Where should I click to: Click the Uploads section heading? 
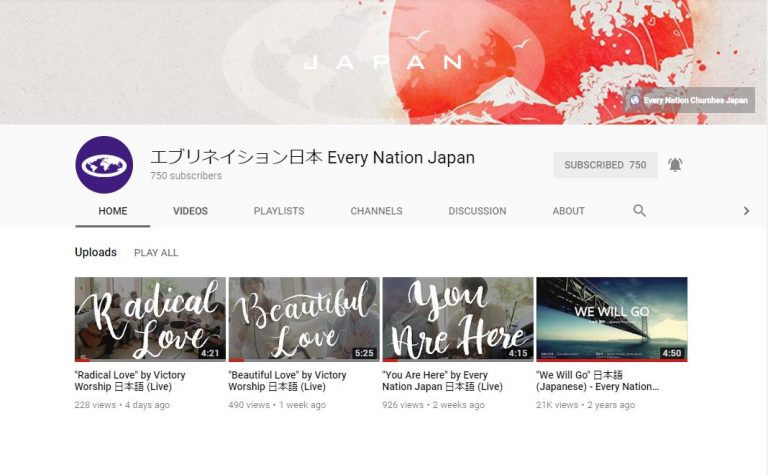96,252
